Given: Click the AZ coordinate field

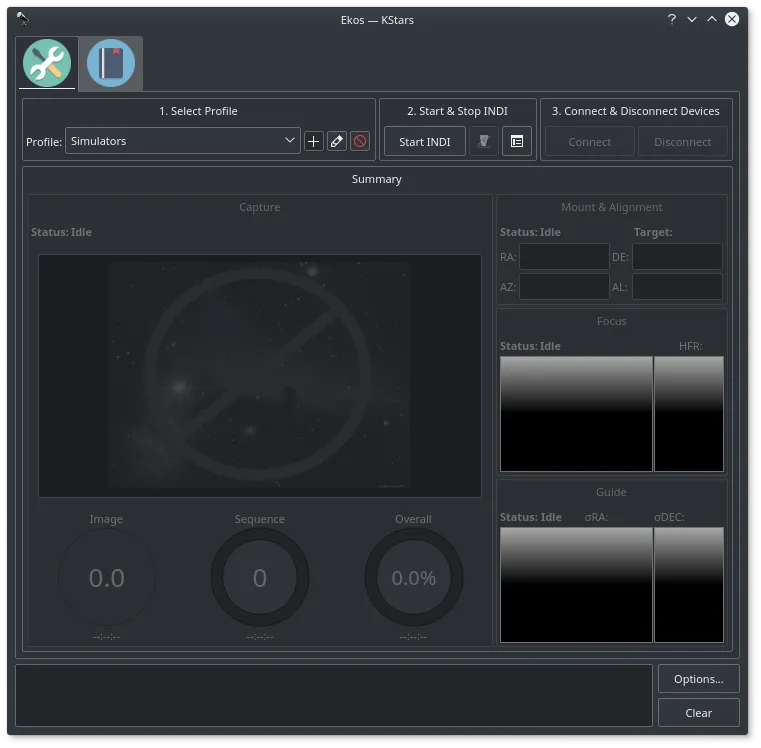Looking at the screenshot, I should (564, 286).
